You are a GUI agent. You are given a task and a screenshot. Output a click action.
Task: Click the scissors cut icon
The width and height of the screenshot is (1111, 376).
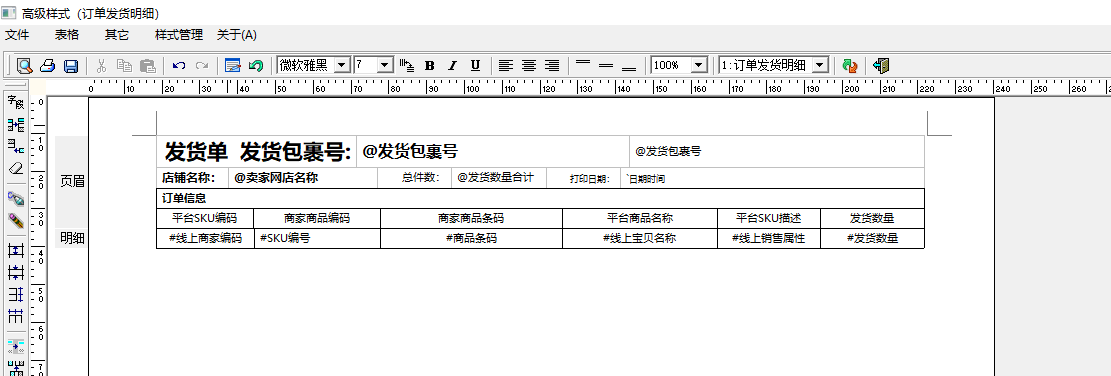pyautogui.click(x=101, y=66)
